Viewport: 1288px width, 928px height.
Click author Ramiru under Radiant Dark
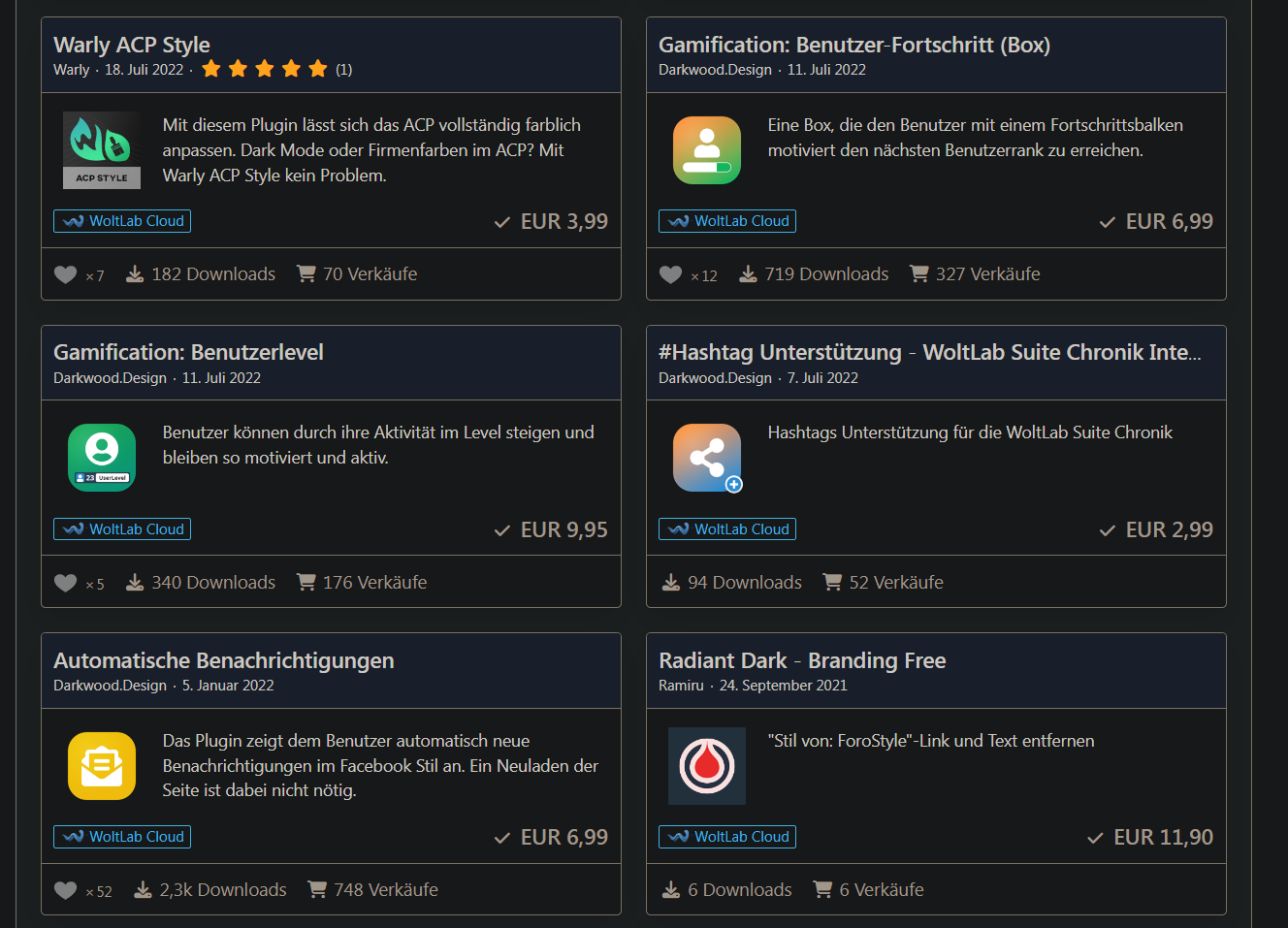(x=681, y=686)
